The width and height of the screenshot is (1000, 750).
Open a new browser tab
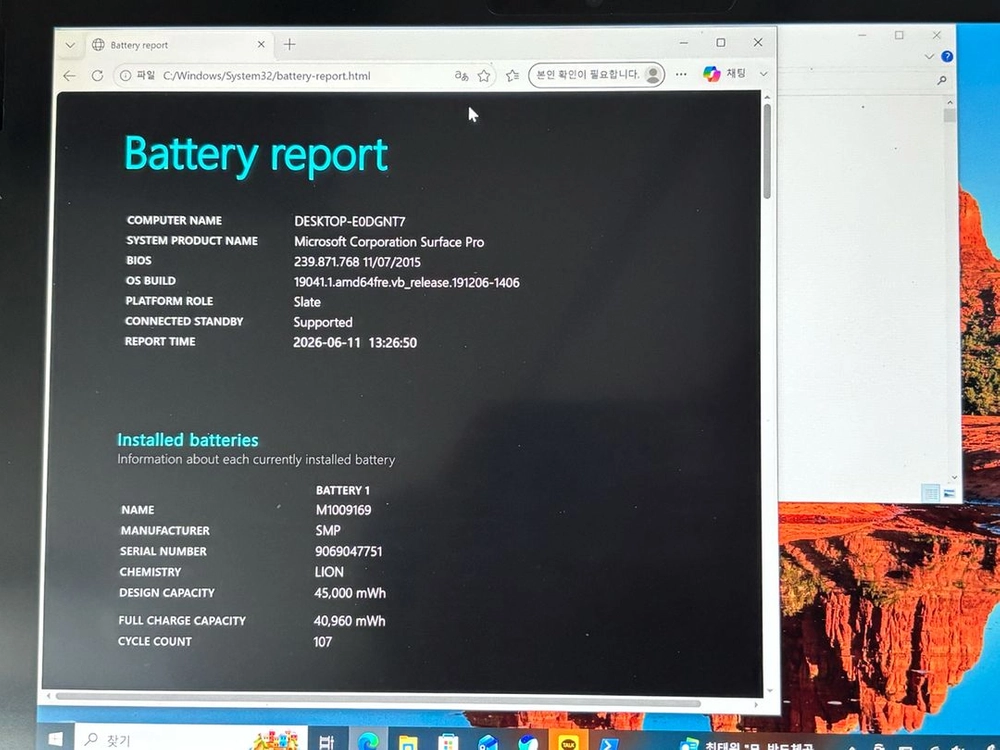point(290,44)
